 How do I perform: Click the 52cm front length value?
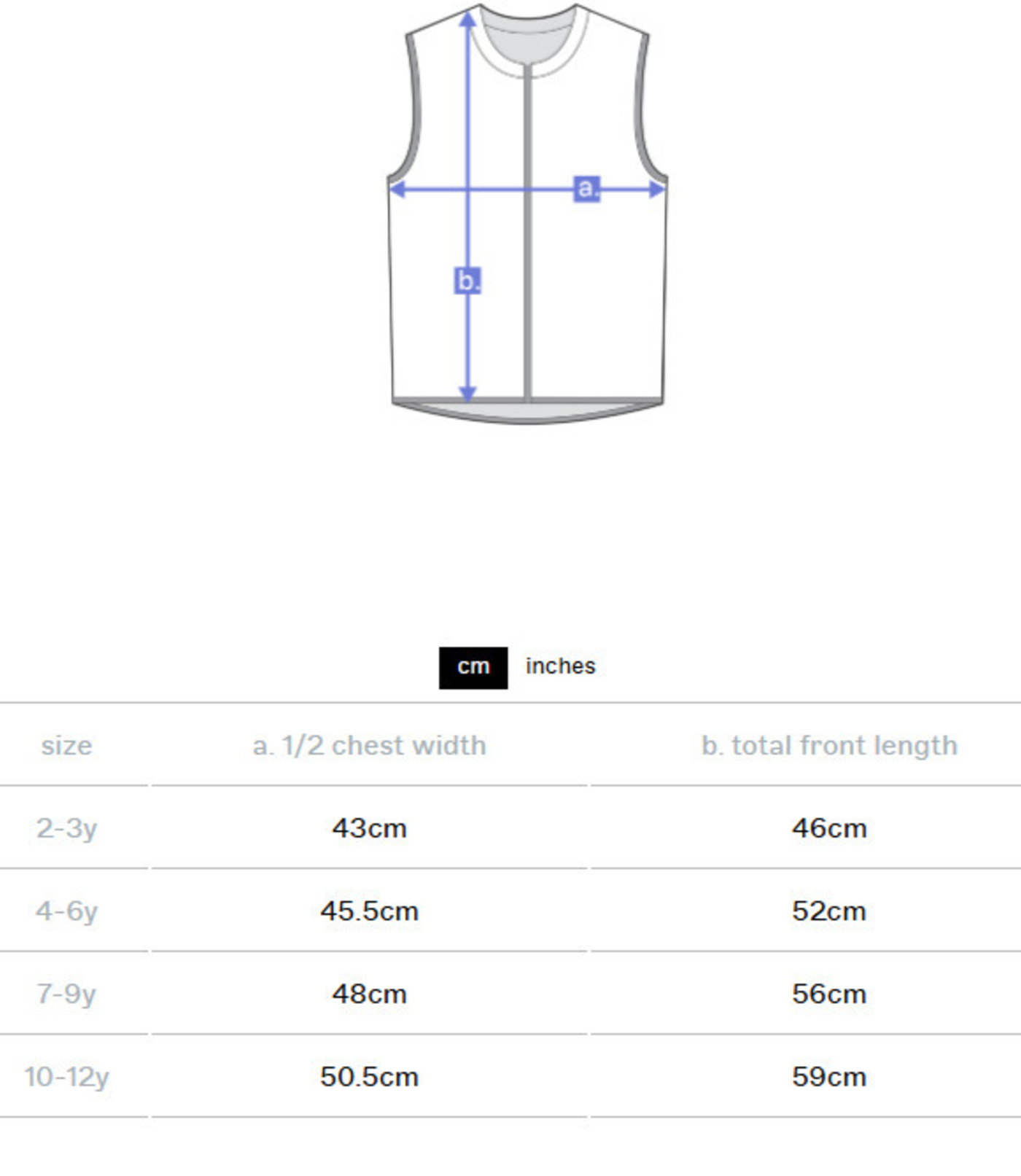(x=829, y=911)
